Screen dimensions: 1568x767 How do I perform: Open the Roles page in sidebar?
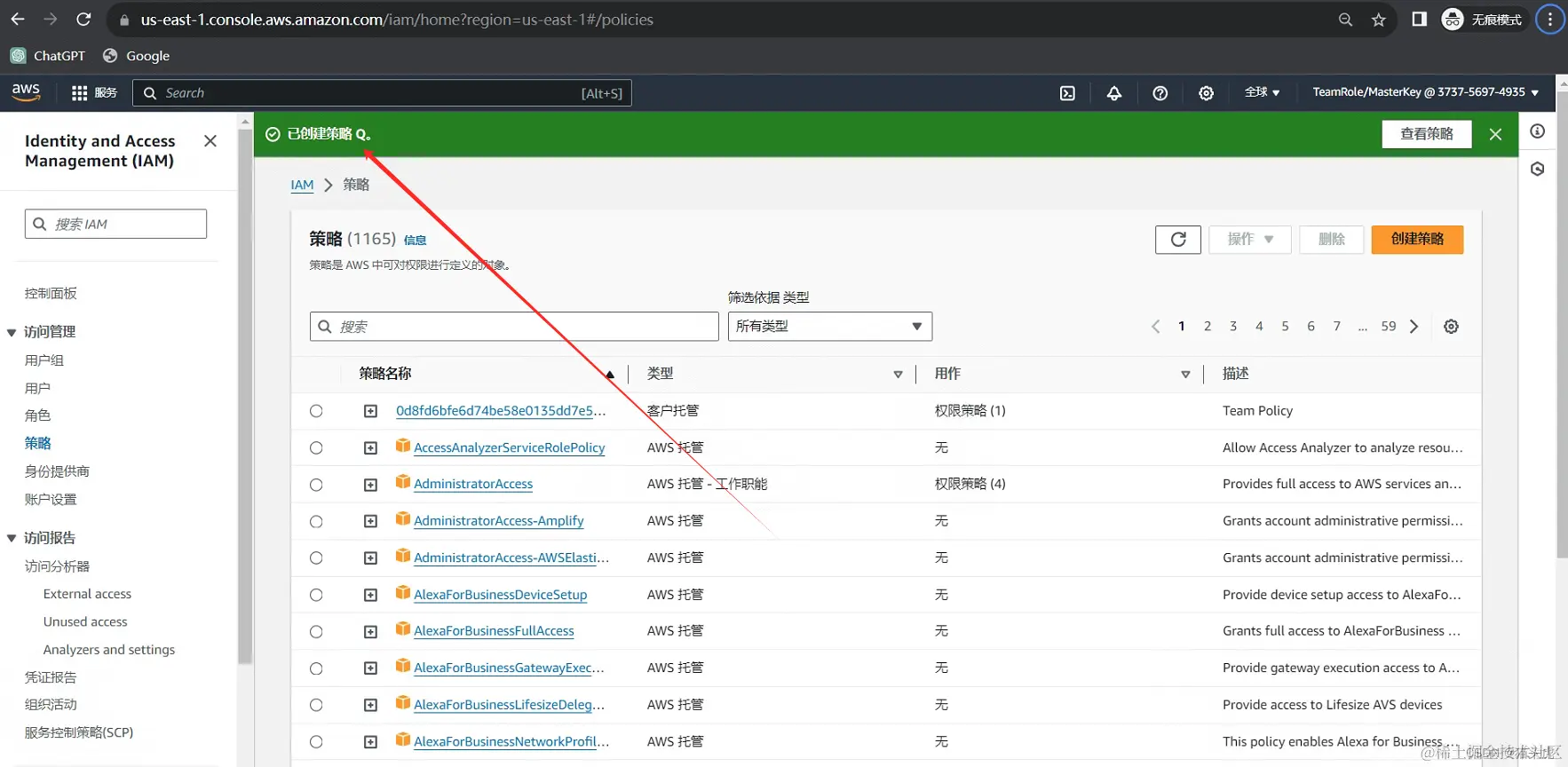37,416
